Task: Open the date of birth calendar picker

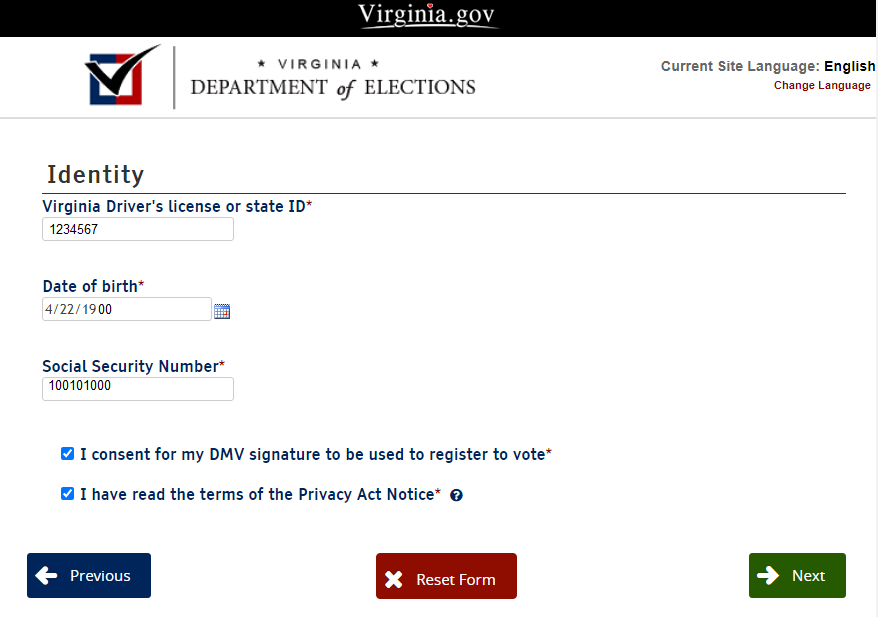Action: (222, 311)
